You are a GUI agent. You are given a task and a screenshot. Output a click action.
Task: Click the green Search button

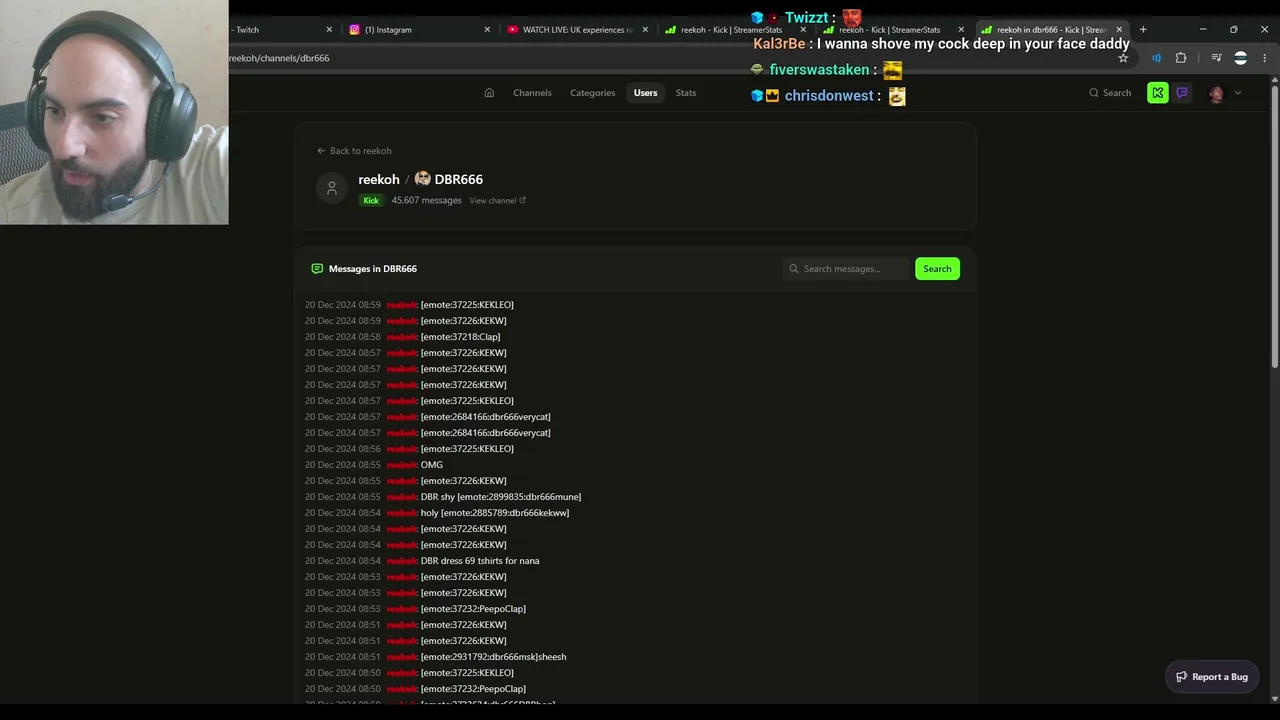[937, 269]
